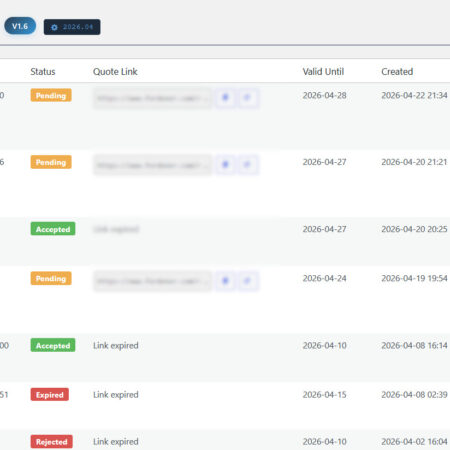
Task: Click the Link expired text in the Rejected row
Action: click(x=116, y=442)
